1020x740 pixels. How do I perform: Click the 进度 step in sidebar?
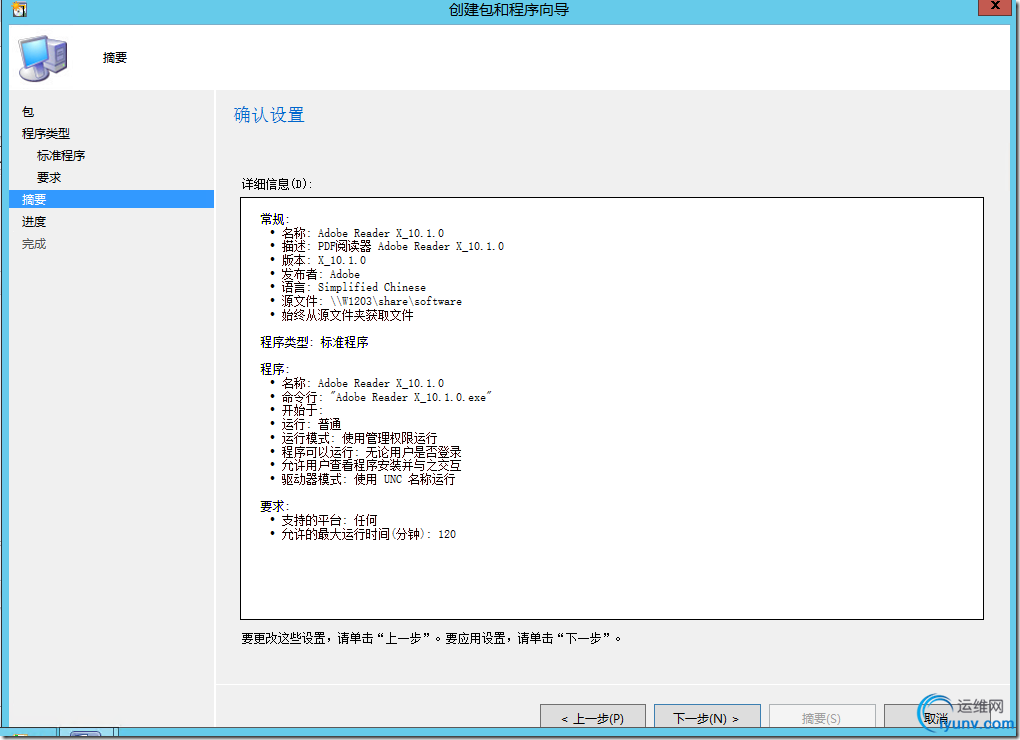tap(34, 222)
